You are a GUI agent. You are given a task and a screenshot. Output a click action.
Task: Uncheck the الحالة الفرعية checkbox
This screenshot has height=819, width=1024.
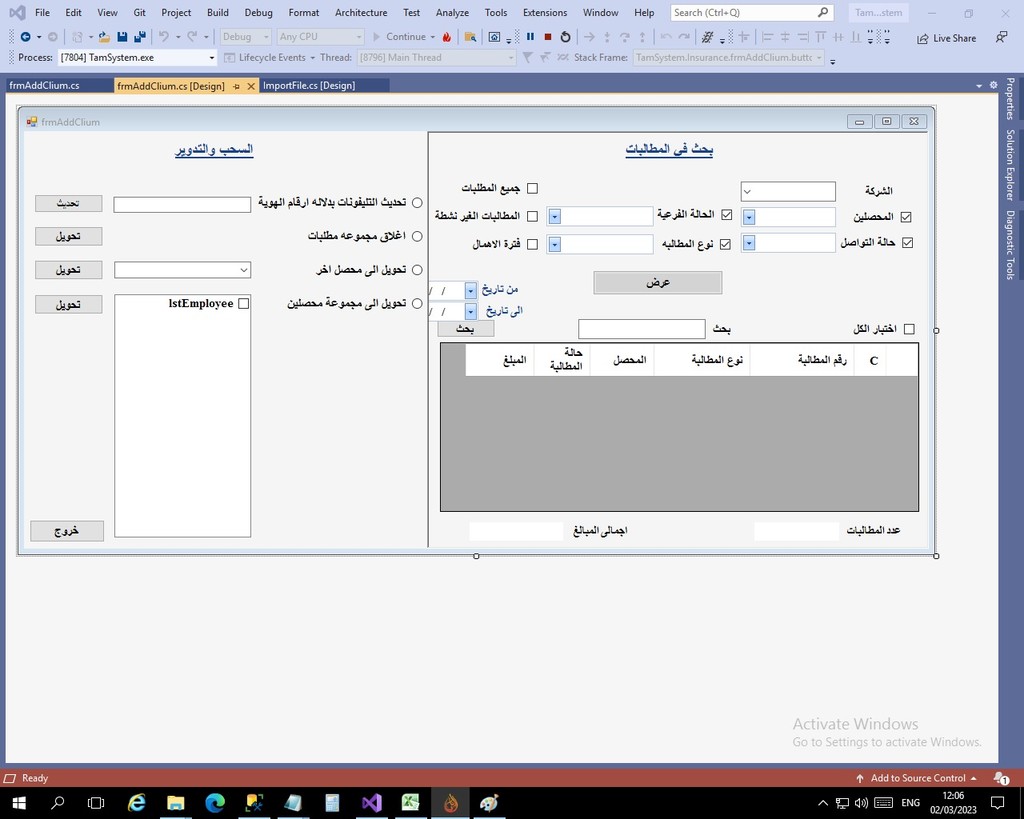tap(726, 214)
